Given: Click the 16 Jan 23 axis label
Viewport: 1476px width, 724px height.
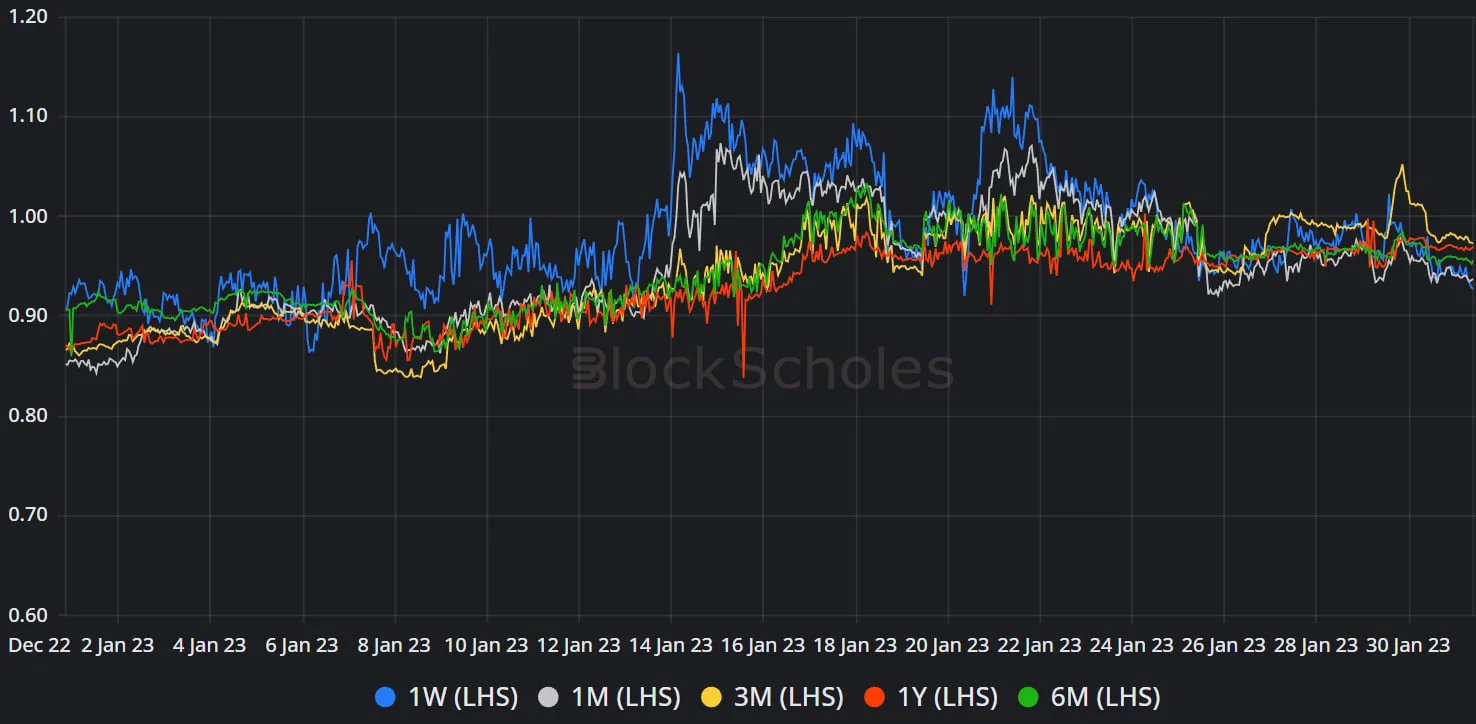Looking at the screenshot, I should tap(762, 645).
